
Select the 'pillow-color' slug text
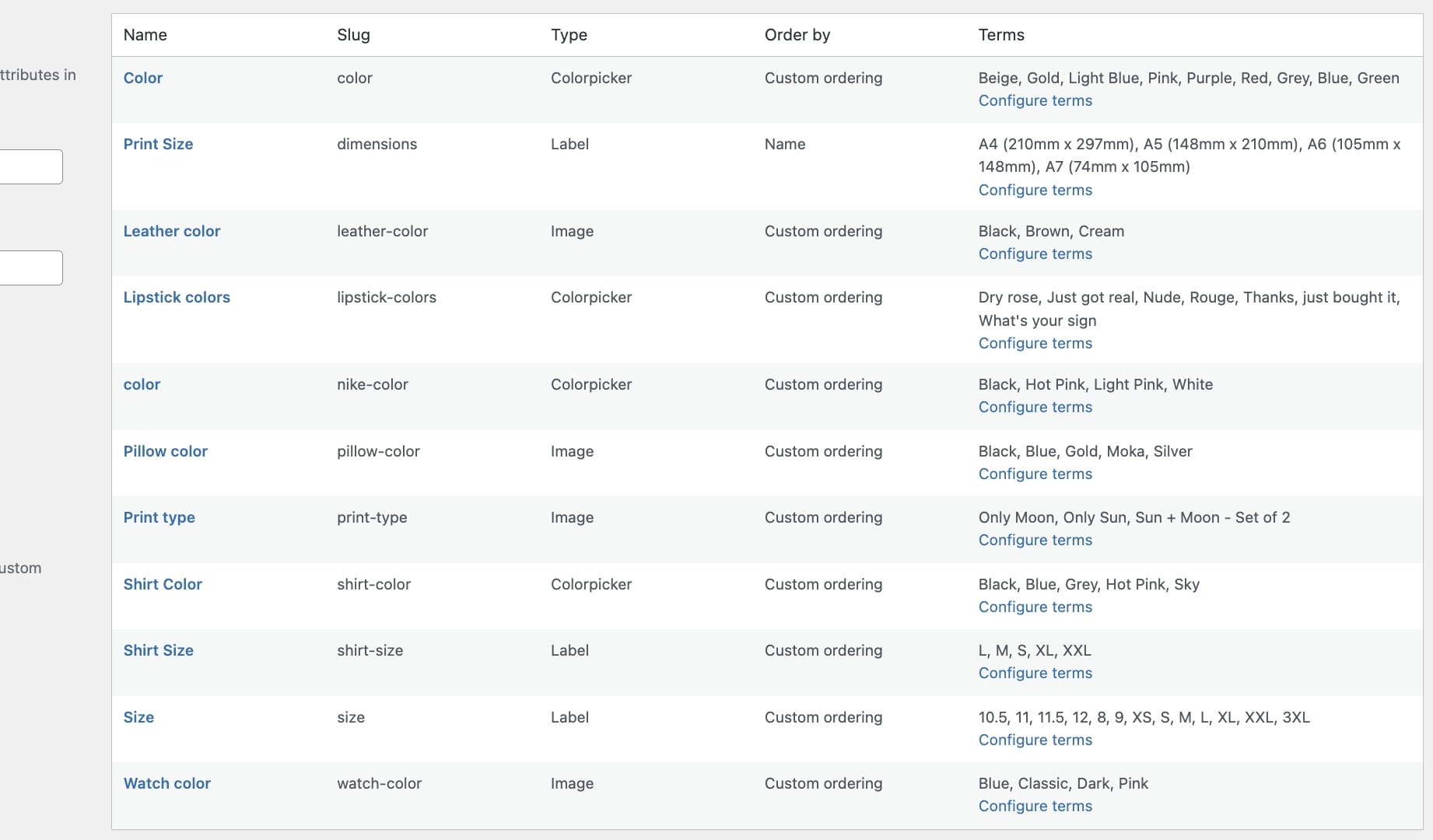(378, 451)
